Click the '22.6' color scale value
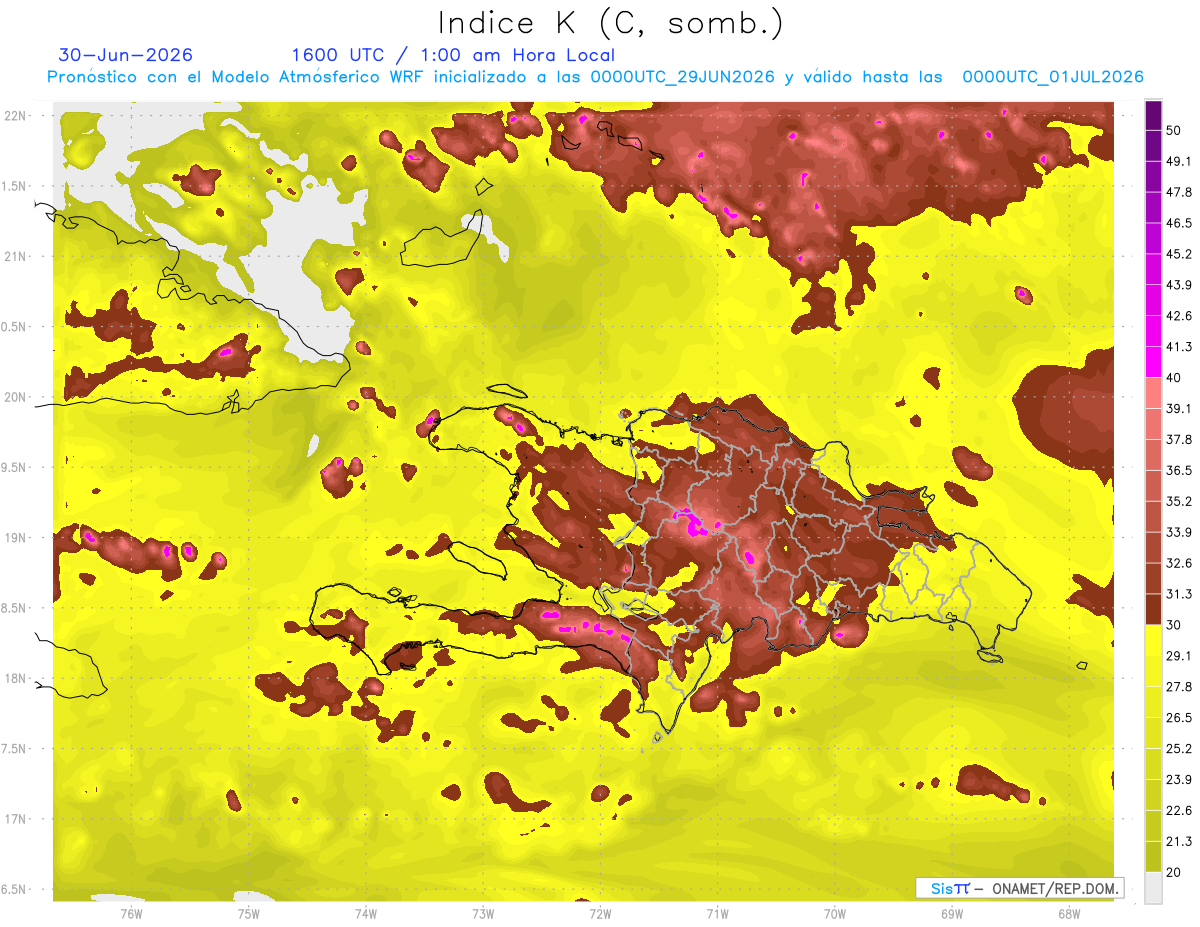 click(1179, 811)
